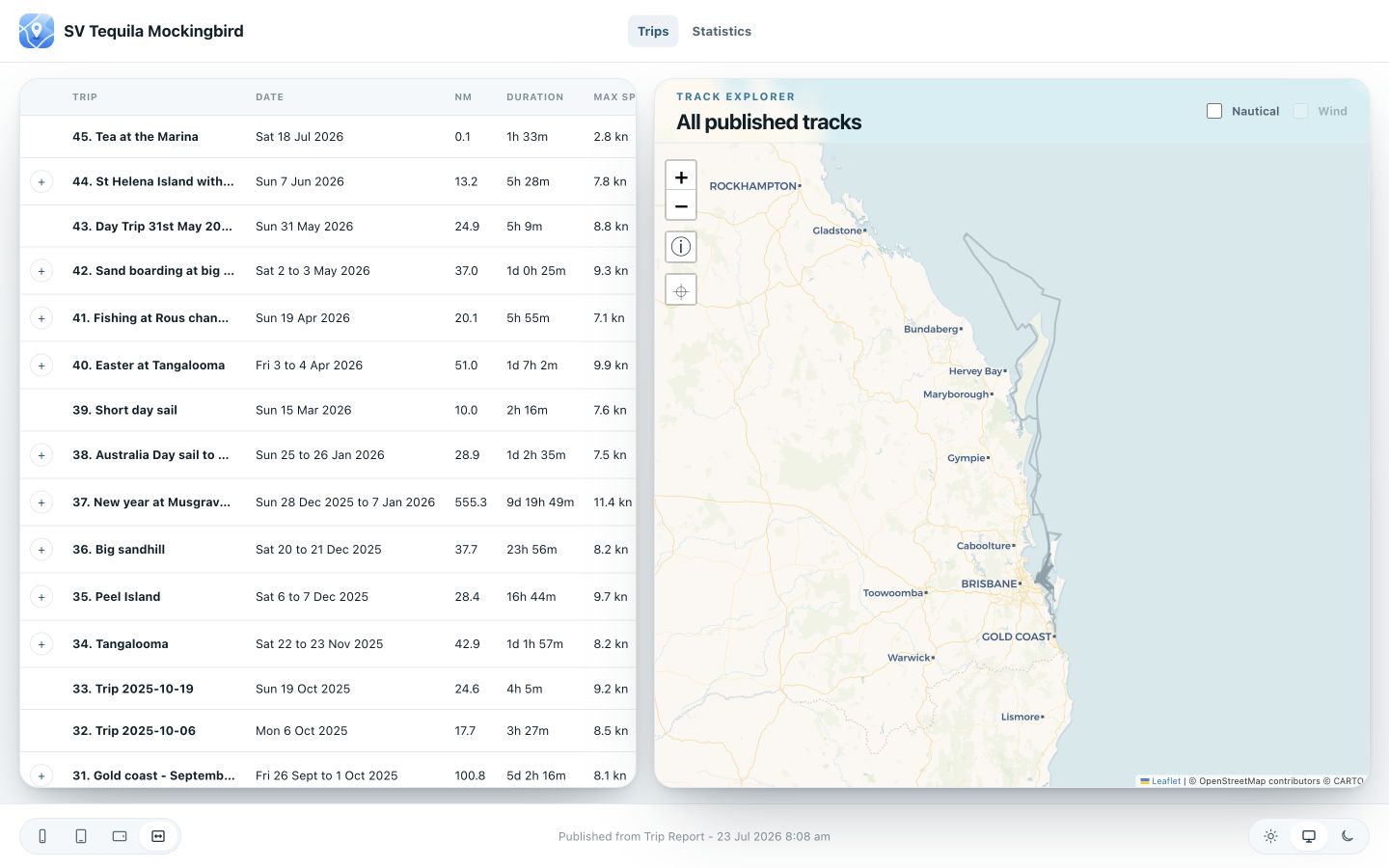This screenshot has width=1389, height=868.
Task: Open the Trips tab
Action: (x=653, y=31)
